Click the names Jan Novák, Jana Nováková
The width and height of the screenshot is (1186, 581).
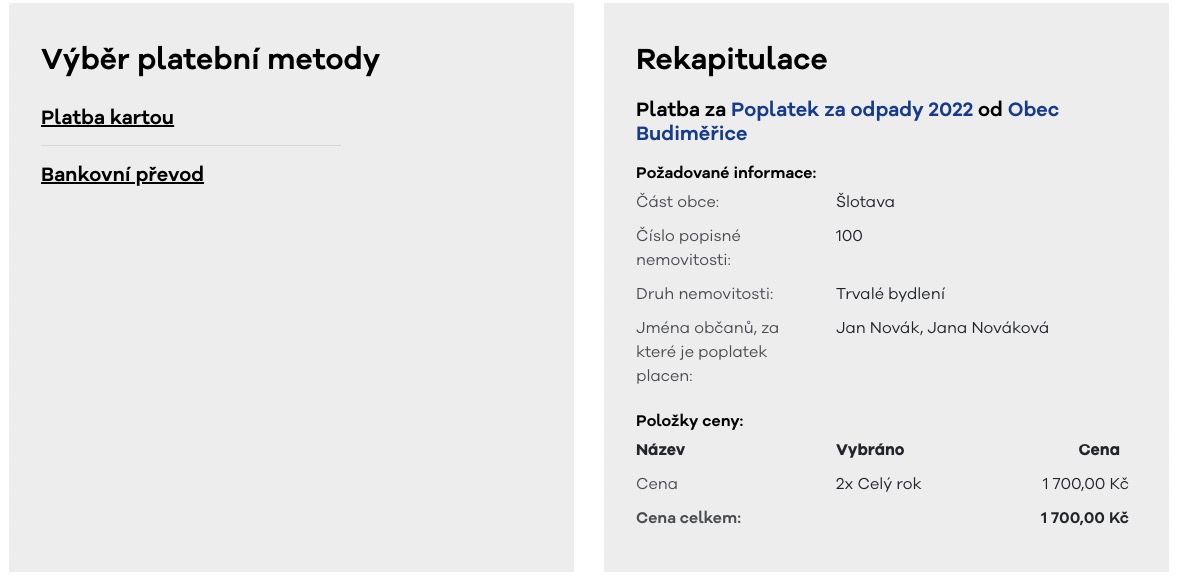(942, 328)
